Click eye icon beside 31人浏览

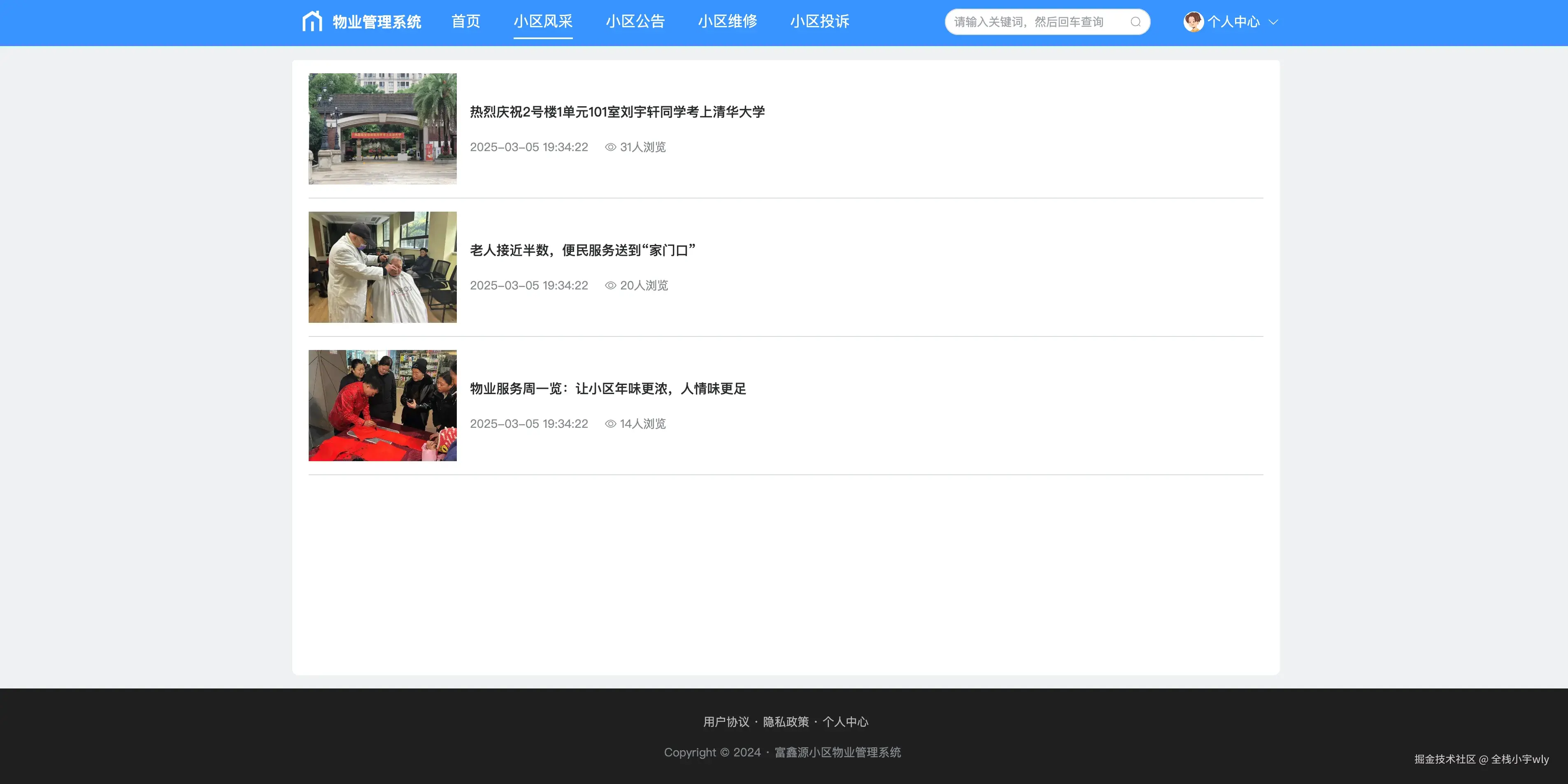click(x=610, y=147)
